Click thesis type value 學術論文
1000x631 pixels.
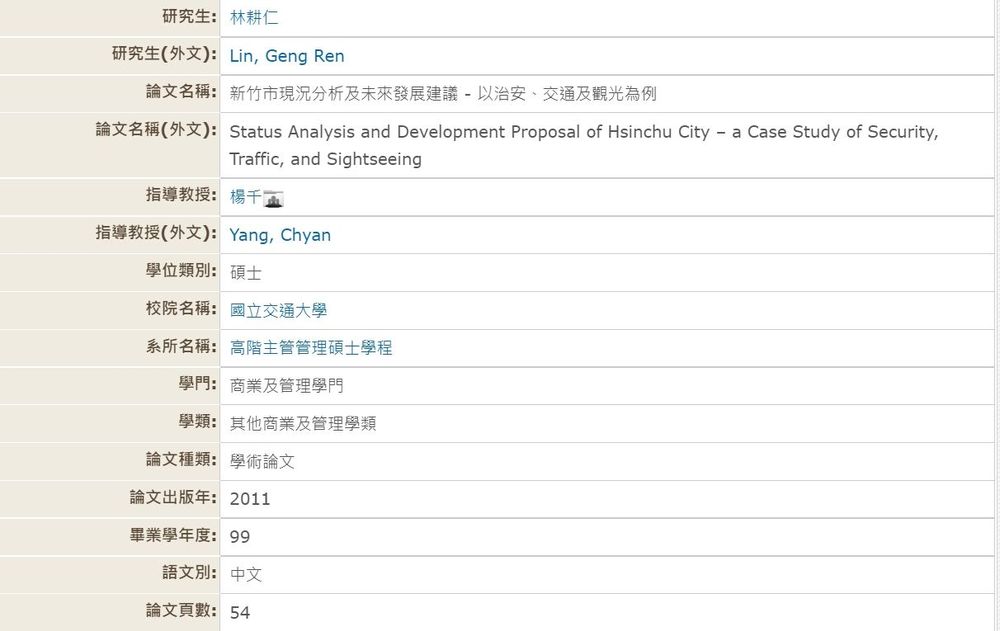[x=262, y=462]
